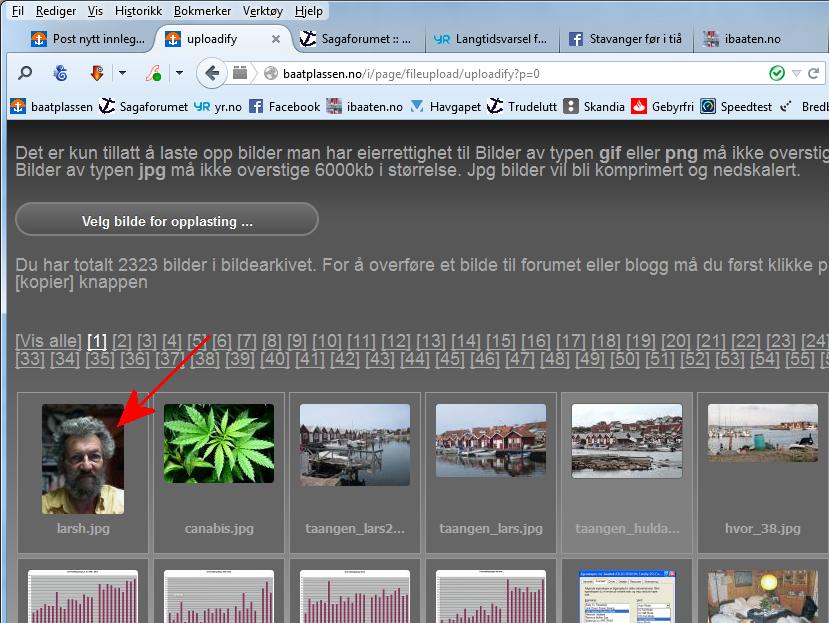The width and height of the screenshot is (829, 623).
Task: Click the site identity globe icon
Action: tap(271, 74)
